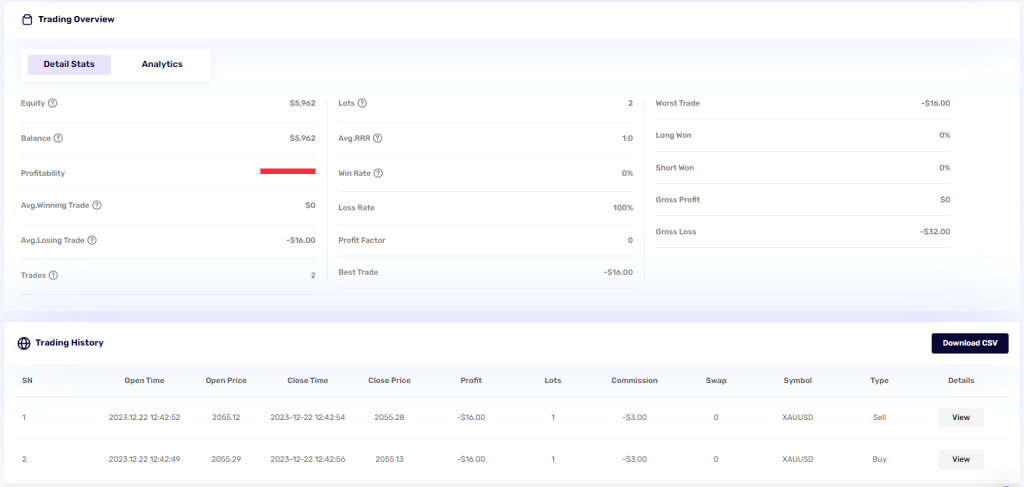
Task: Click open price 2055.12
Action: click(226, 418)
